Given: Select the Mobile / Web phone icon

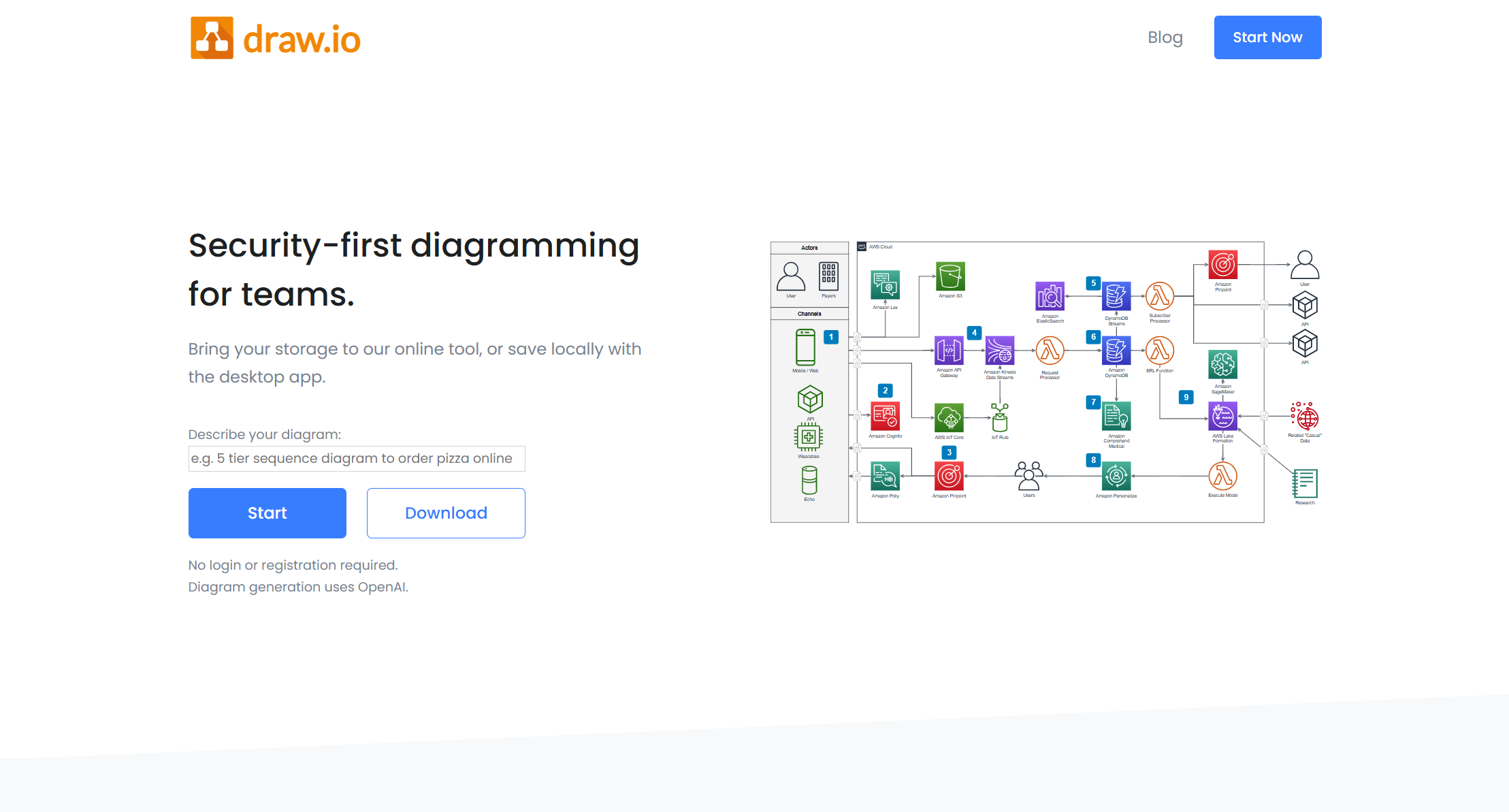Looking at the screenshot, I should (805, 347).
